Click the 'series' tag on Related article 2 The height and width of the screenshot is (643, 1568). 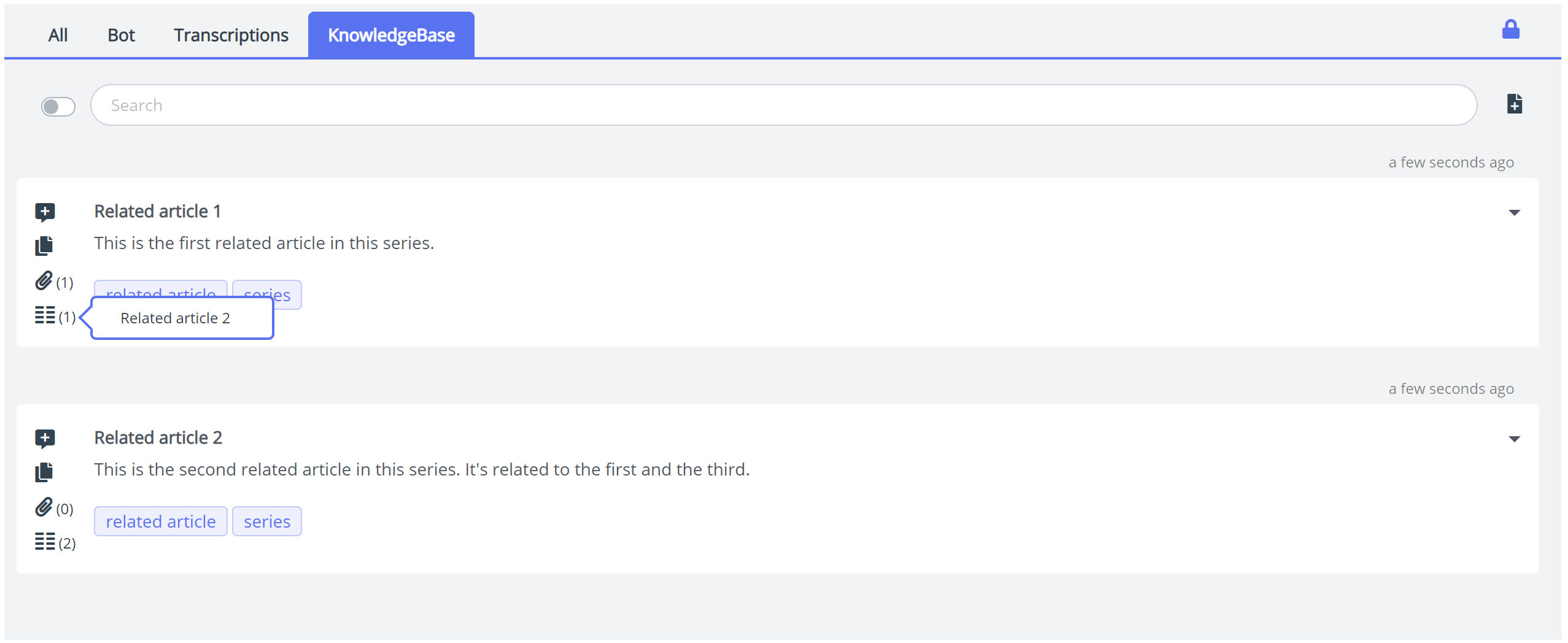[x=267, y=522]
